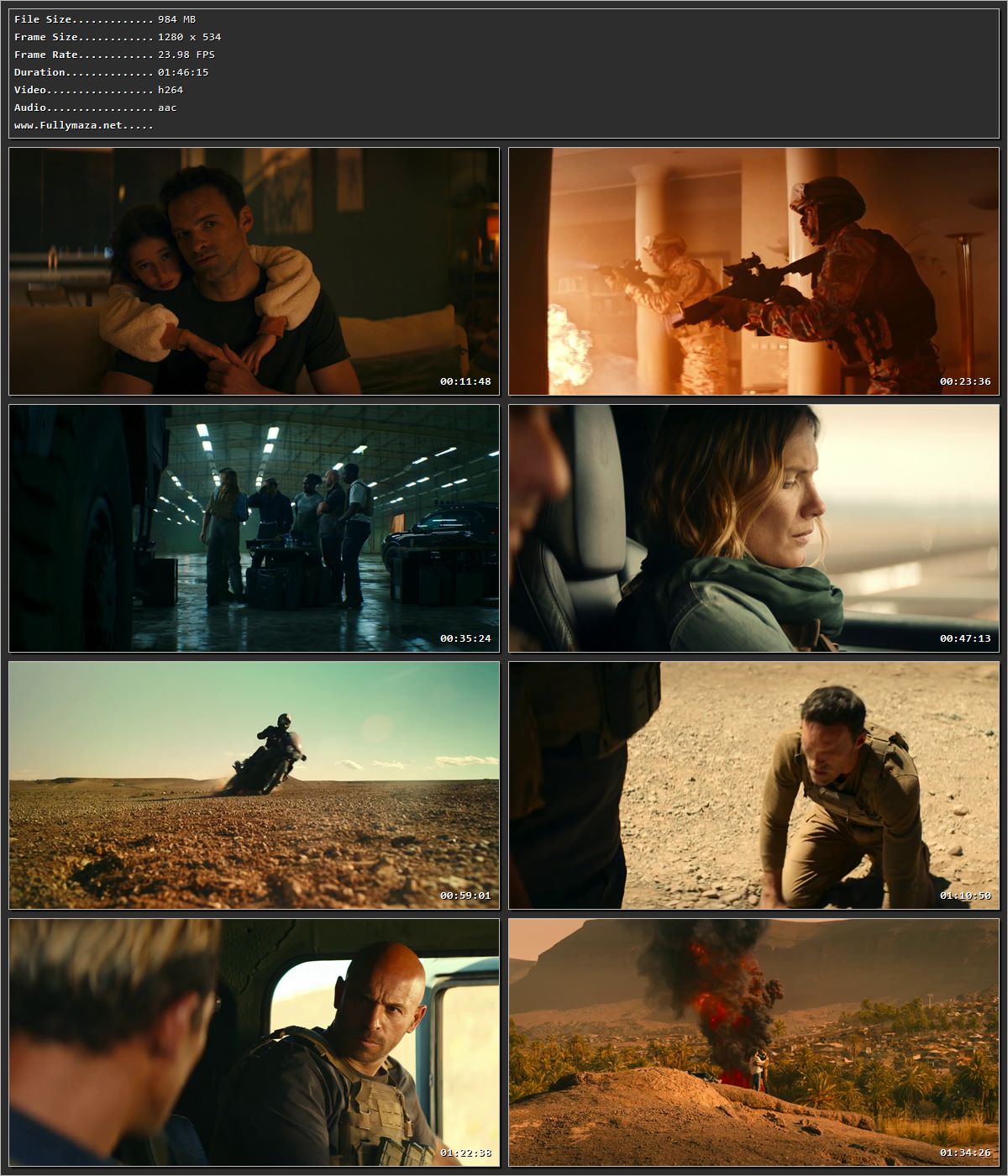Click the soldiers thumbnail at 00:23:36

pos(753,271)
